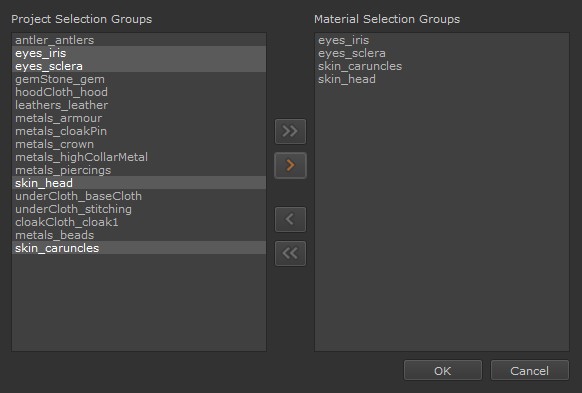Image resolution: width=582 pixels, height=393 pixels.
Task: Click the single left arrow remove button
Action: (290, 219)
